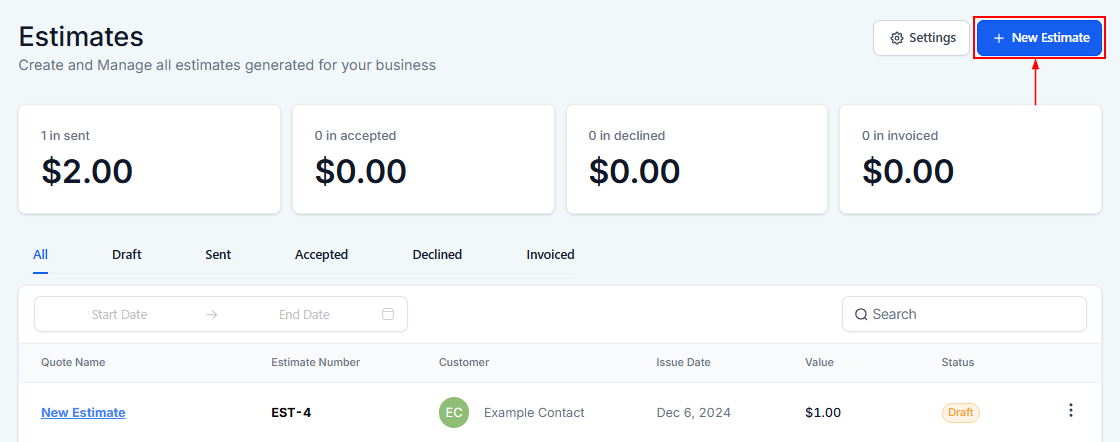Click the Draft status badge
The image size is (1120, 442).
pyautogui.click(x=961, y=413)
